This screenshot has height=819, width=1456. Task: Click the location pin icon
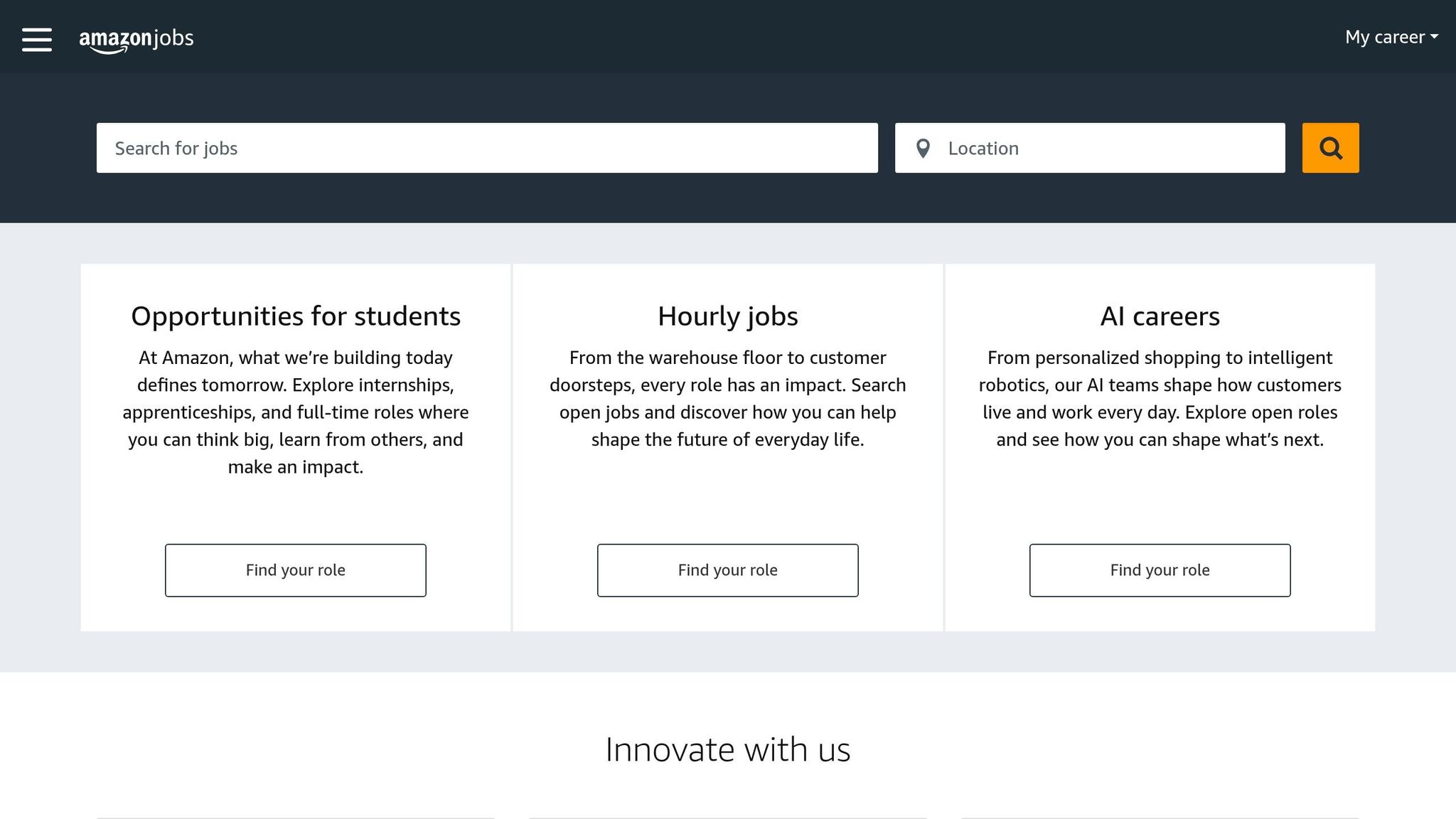(923, 148)
